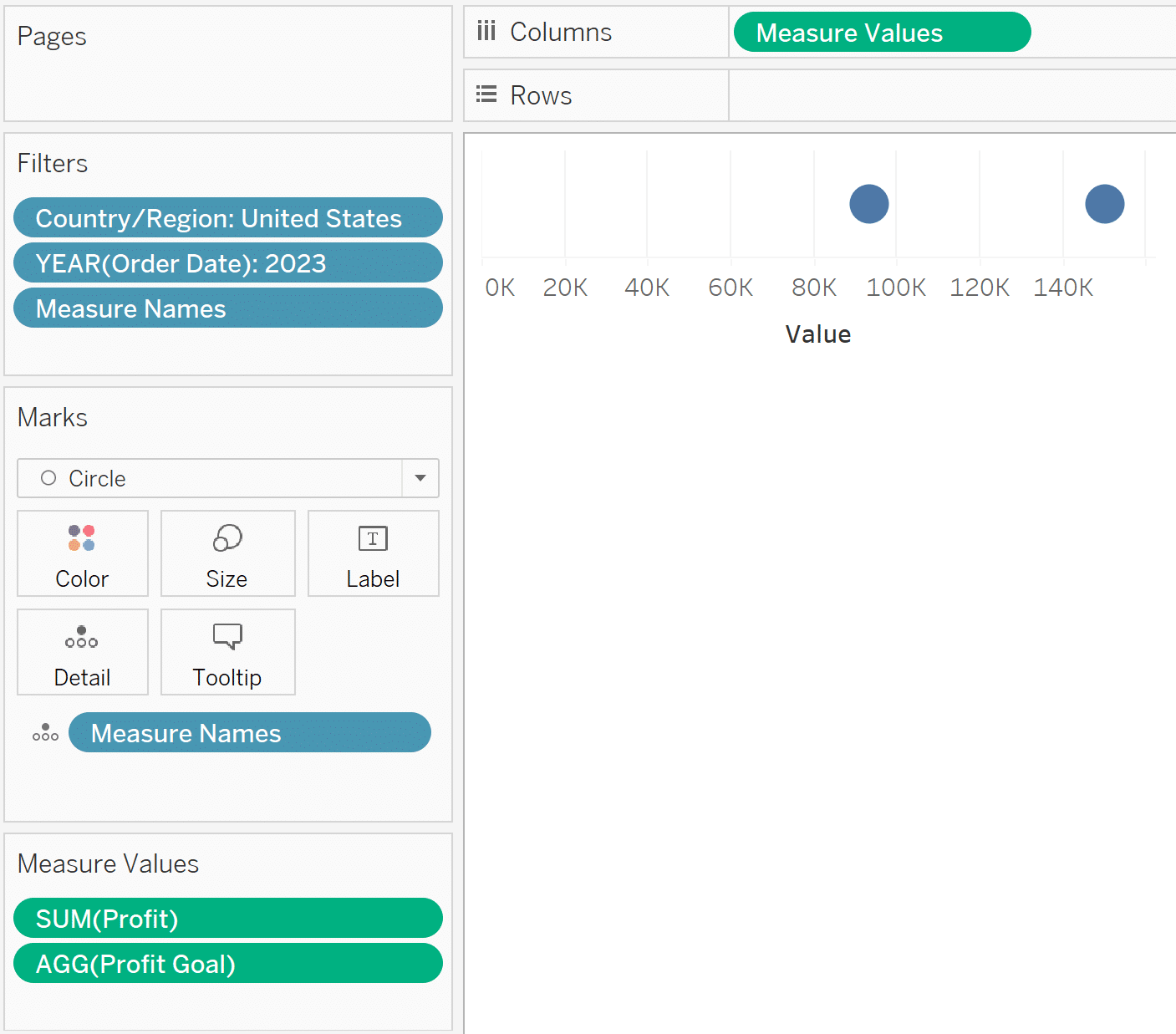Screen dimensions: 1176x1034
Task: Click the 40K axis tick label
Action: pos(647,288)
